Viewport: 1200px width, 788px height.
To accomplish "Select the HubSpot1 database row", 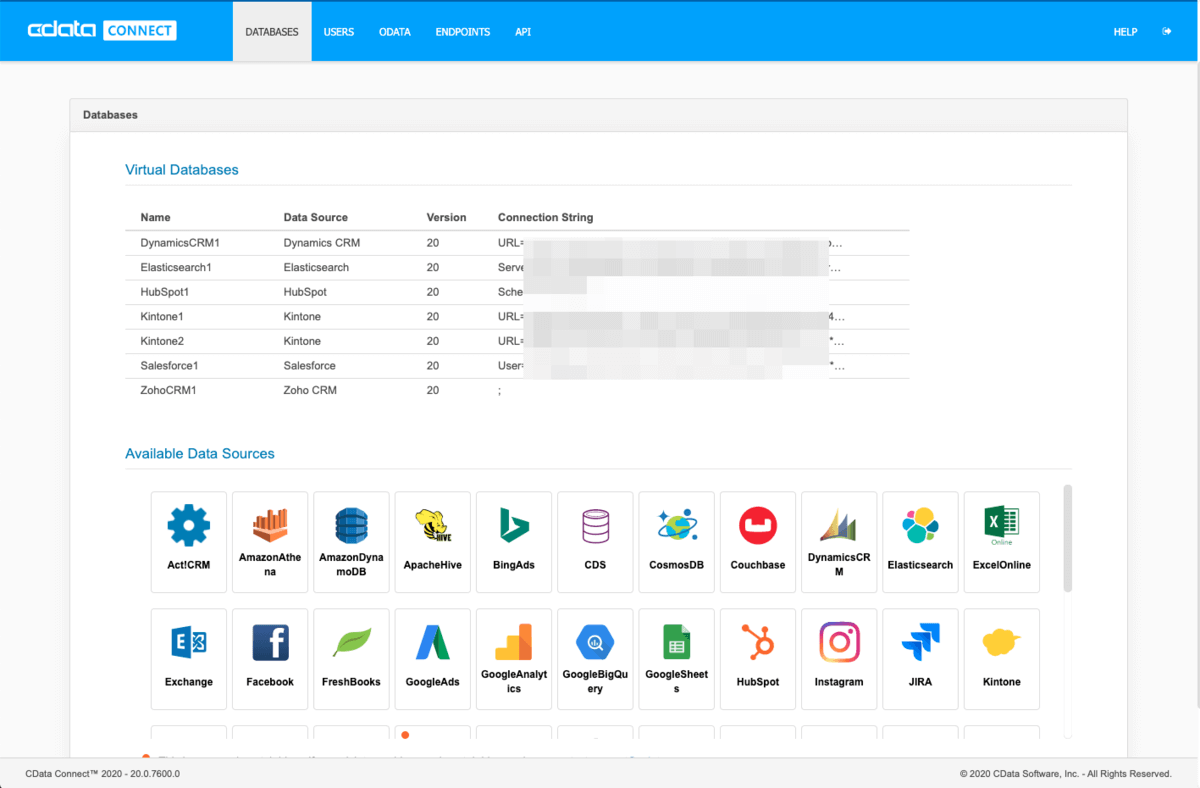I will [x=517, y=292].
